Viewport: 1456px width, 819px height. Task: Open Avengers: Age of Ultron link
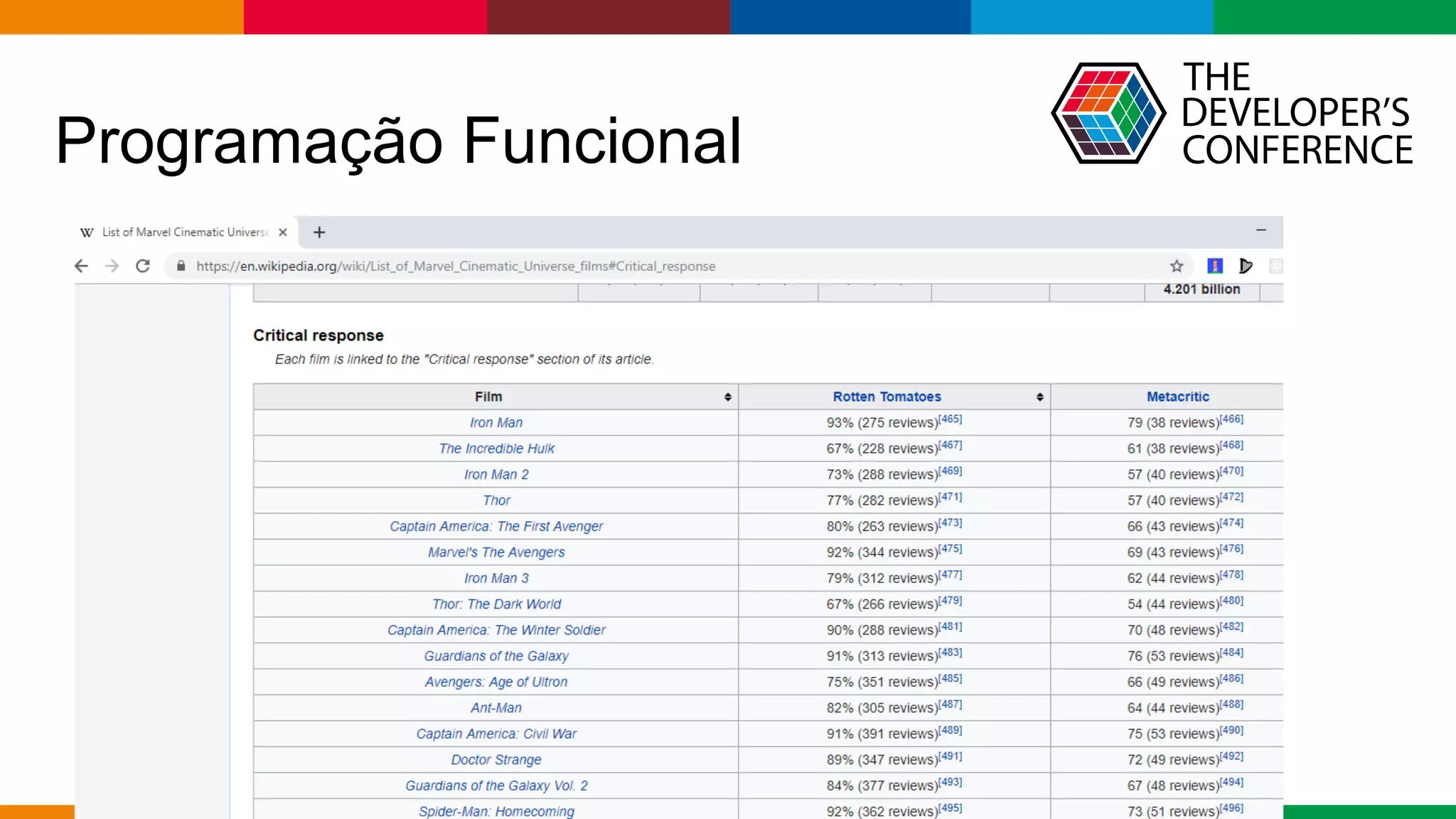pos(496,682)
